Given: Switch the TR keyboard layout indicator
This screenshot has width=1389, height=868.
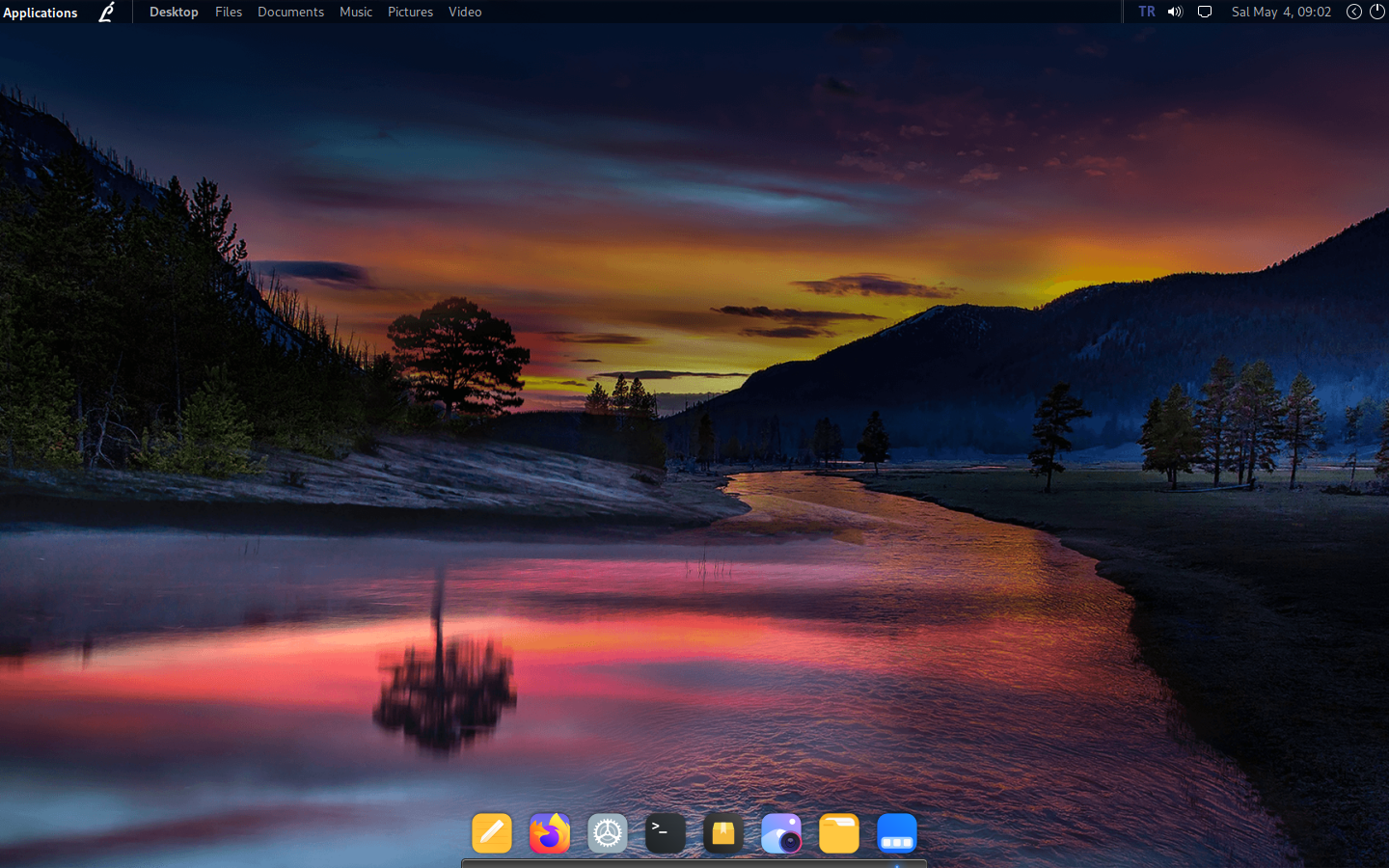Looking at the screenshot, I should 1147,12.
